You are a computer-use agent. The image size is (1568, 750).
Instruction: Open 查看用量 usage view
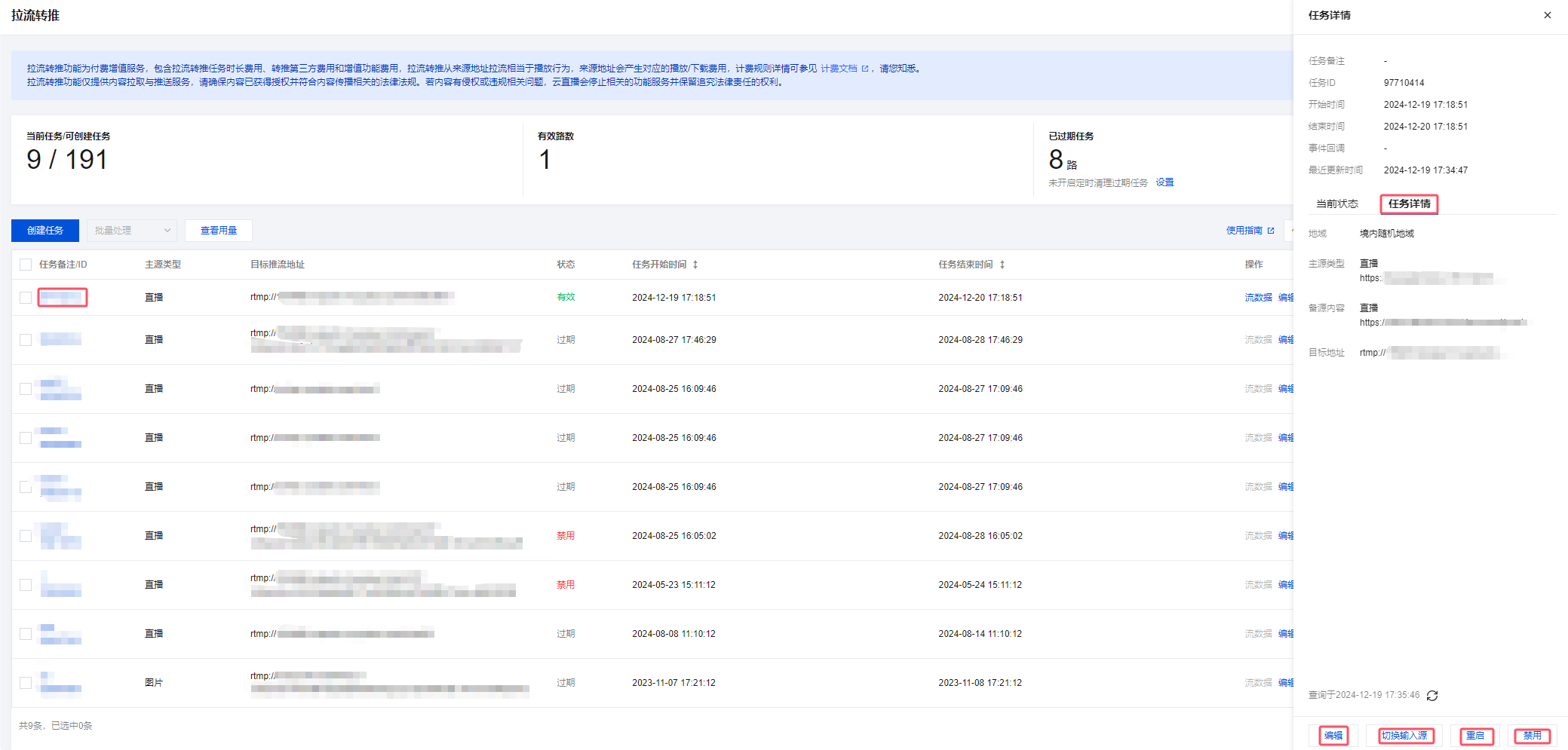point(219,231)
